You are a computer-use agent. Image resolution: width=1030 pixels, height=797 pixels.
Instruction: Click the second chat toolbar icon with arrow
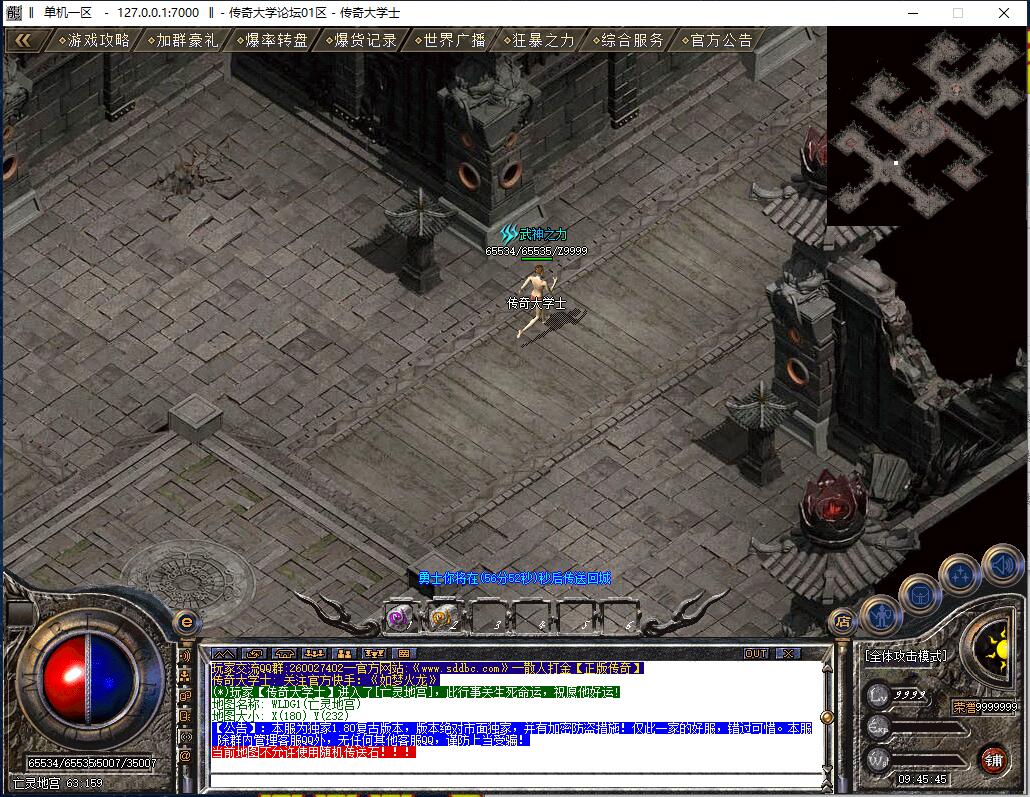[254, 654]
